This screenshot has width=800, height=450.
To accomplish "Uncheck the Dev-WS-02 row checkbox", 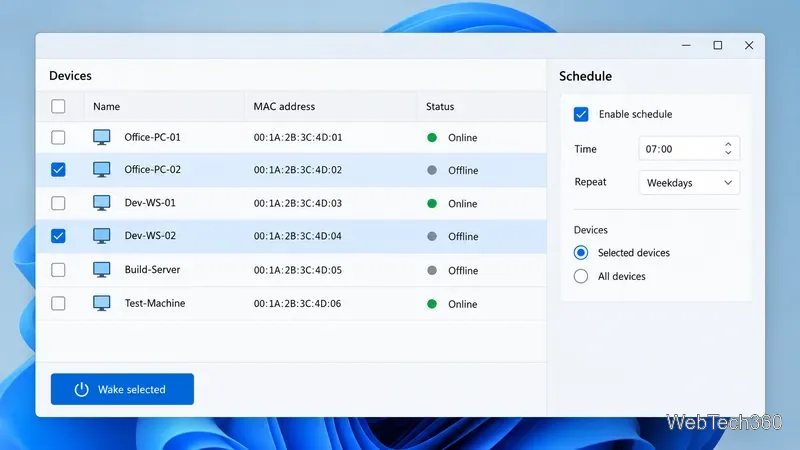I will coord(58,236).
